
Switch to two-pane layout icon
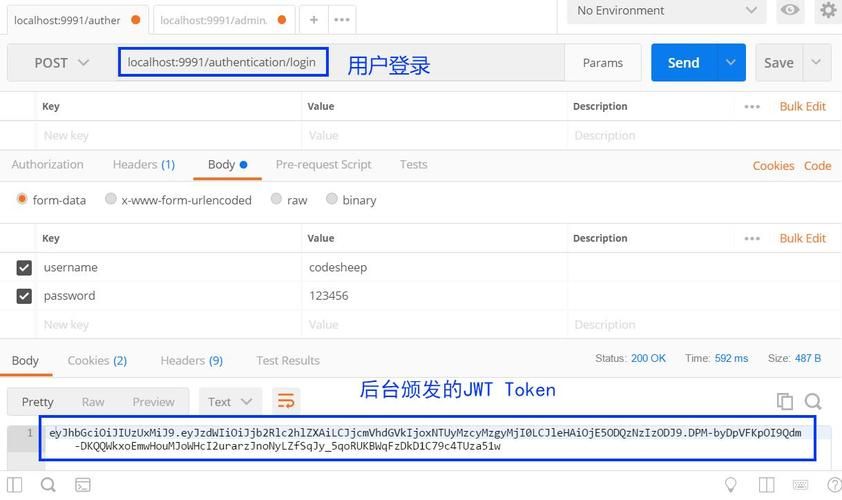click(x=766, y=485)
